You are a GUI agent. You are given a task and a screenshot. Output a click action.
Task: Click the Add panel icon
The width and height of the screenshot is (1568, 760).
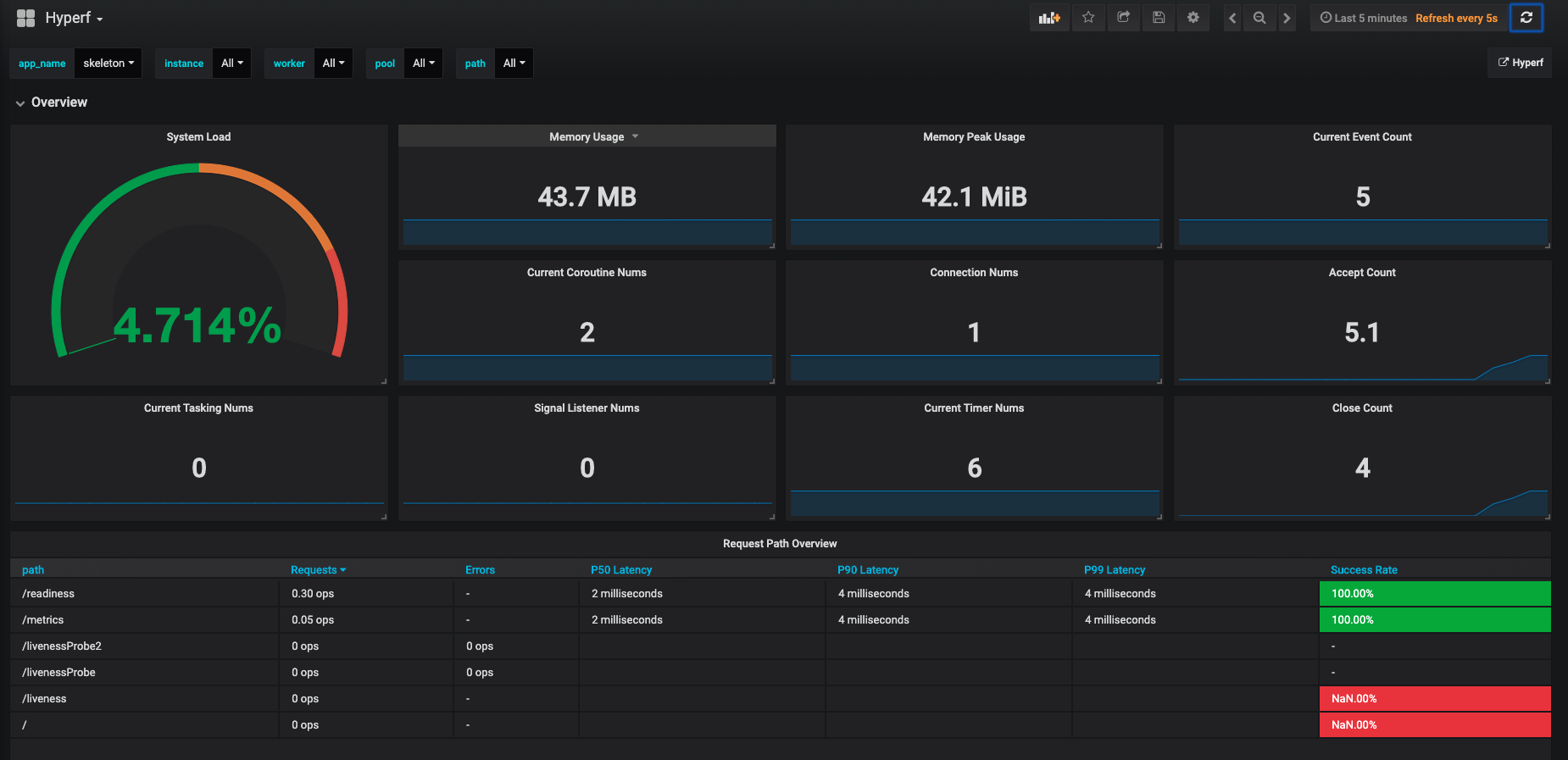pyautogui.click(x=1049, y=18)
